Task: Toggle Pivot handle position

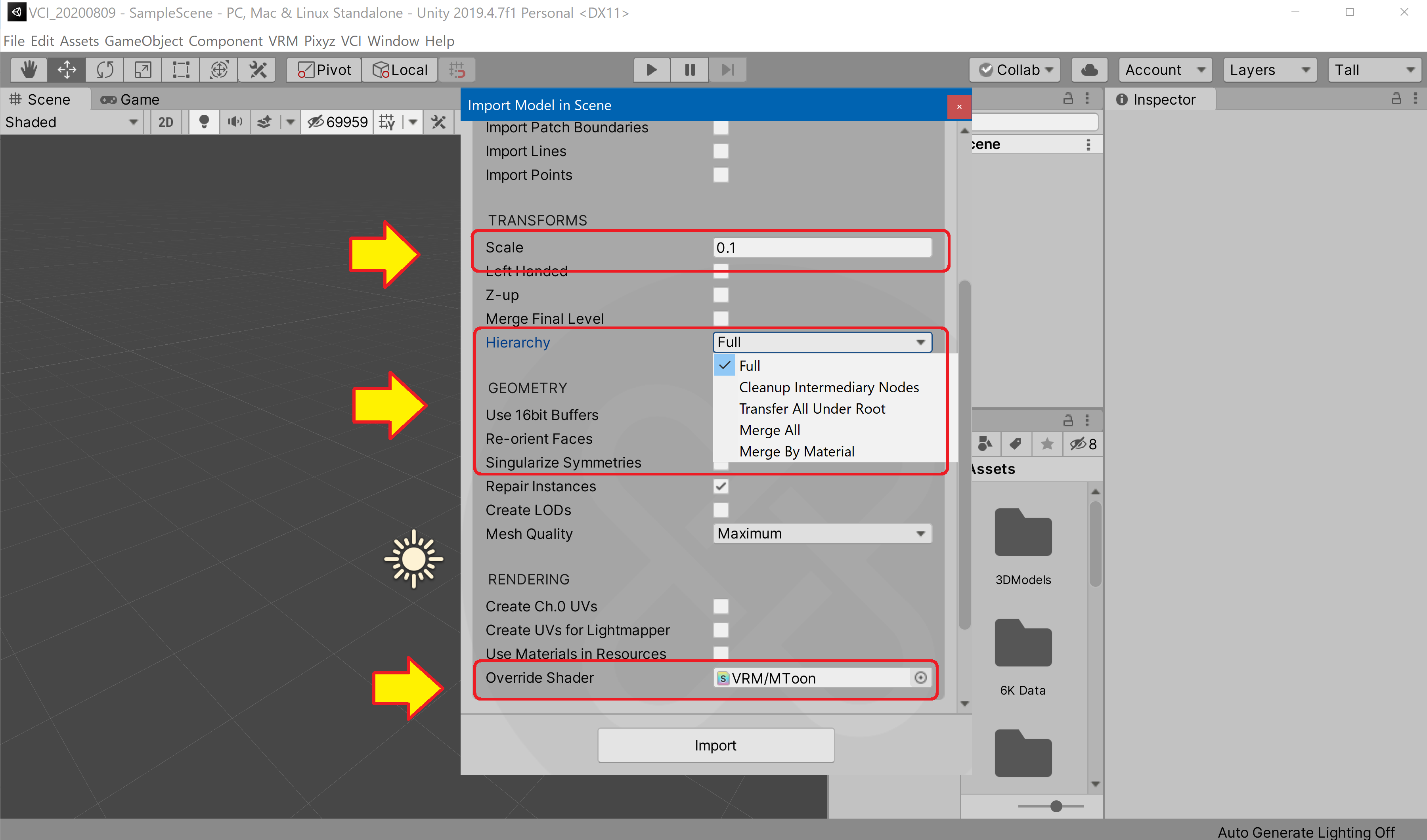Action: tap(324, 70)
